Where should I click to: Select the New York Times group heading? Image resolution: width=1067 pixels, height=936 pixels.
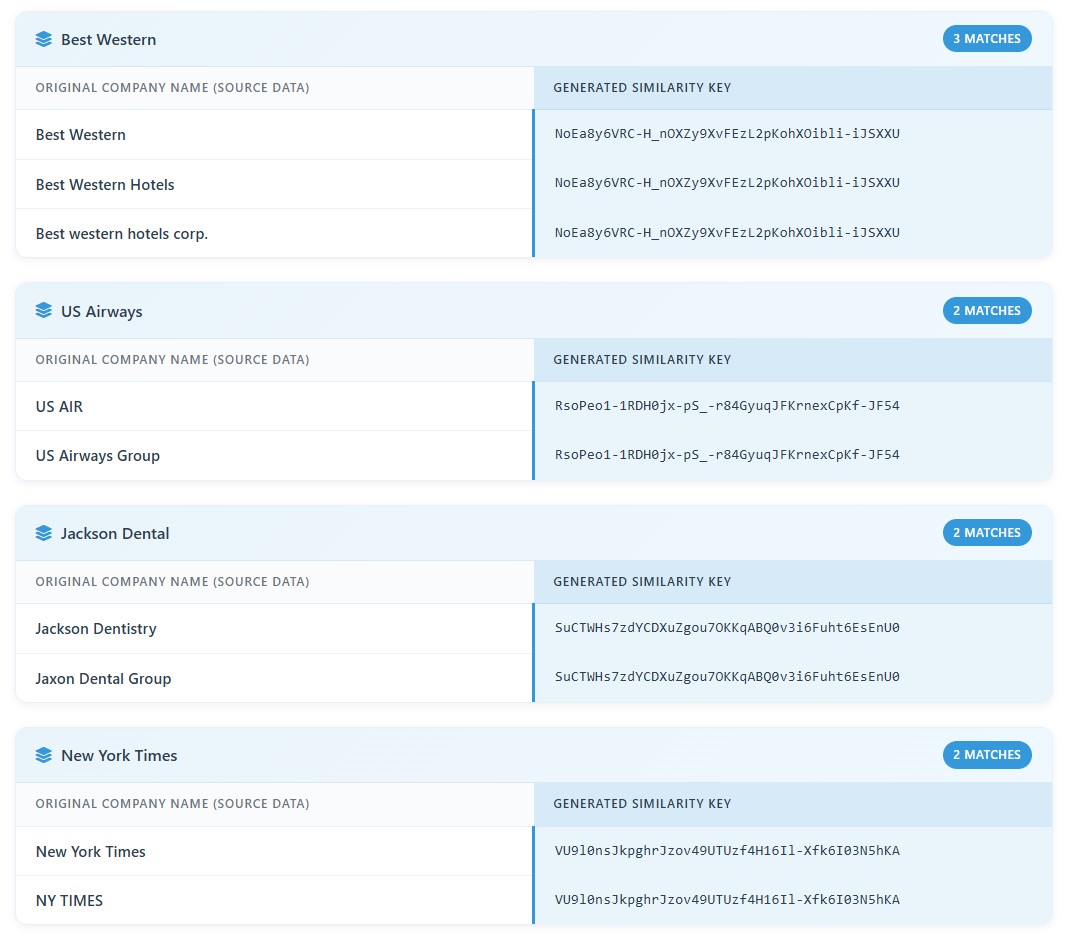click(119, 755)
